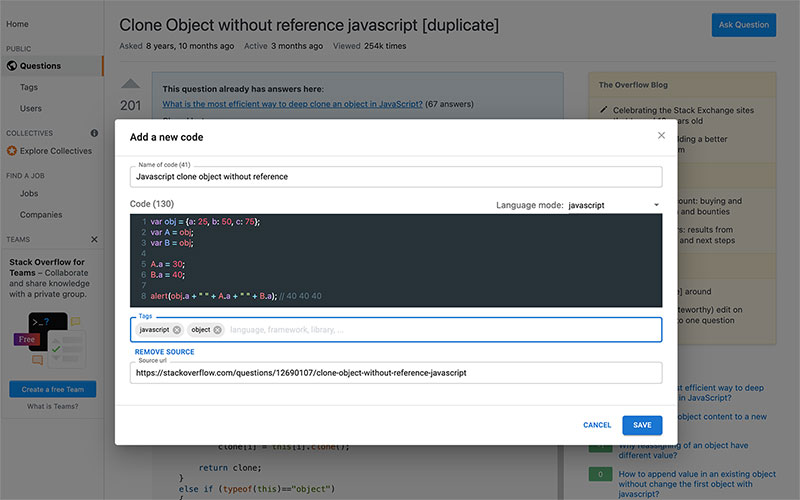Click the pencil icon in Overflow Blog
Image resolution: width=800 pixels, height=500 pixels.
(x=604, y=110)
